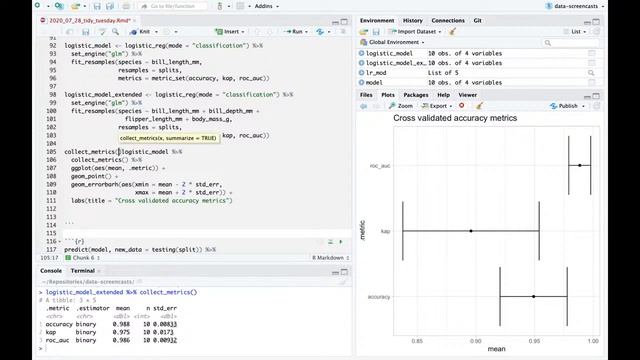The image size is (640, 360).
Task: Open the Knit options dropdown arrow
Action: pyautogui.click(x=156, y=32)
